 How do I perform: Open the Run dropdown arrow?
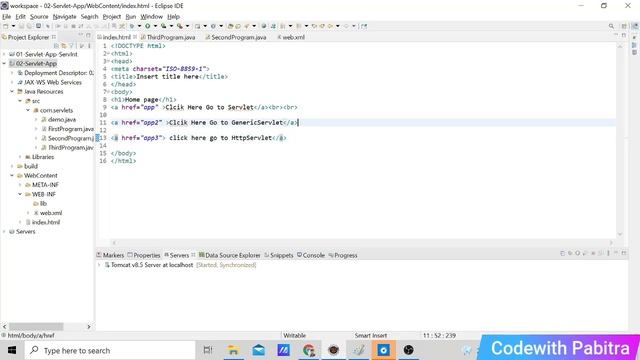click(x=155, y=26)
